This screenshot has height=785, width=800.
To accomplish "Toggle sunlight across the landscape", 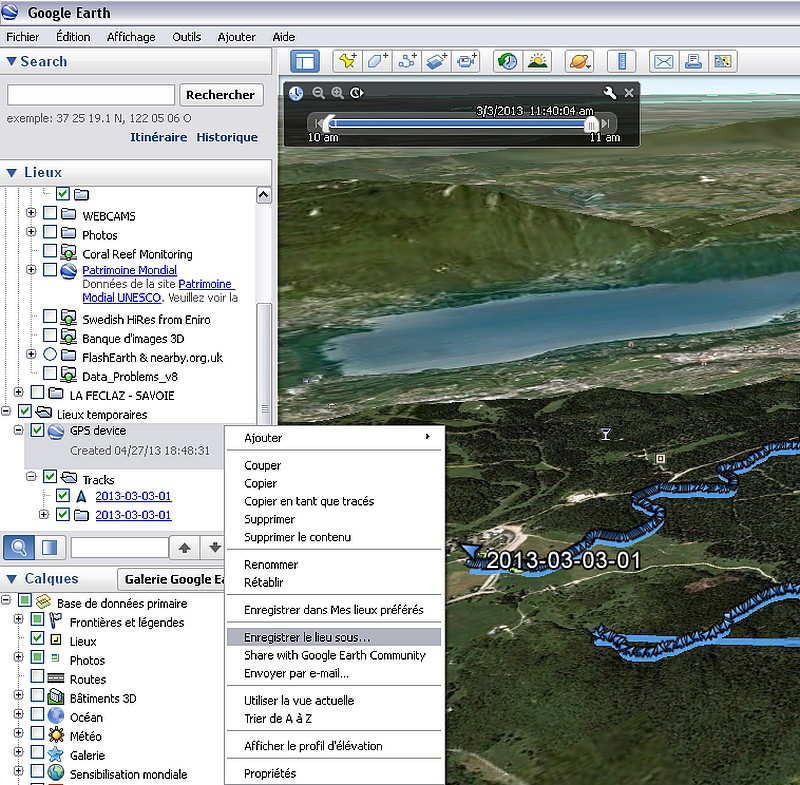I will pos(537,62).
